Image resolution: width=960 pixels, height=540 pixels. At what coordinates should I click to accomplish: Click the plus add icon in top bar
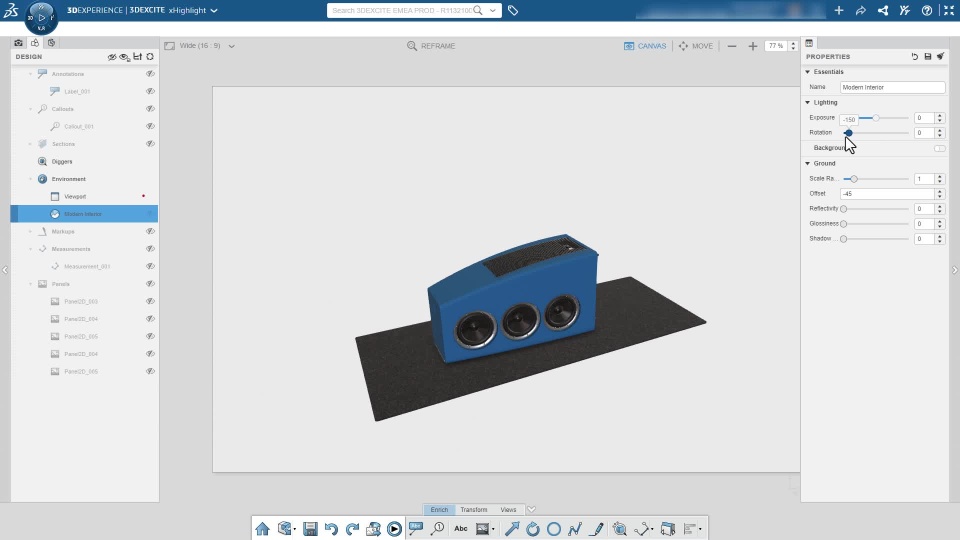click(839, 10)
